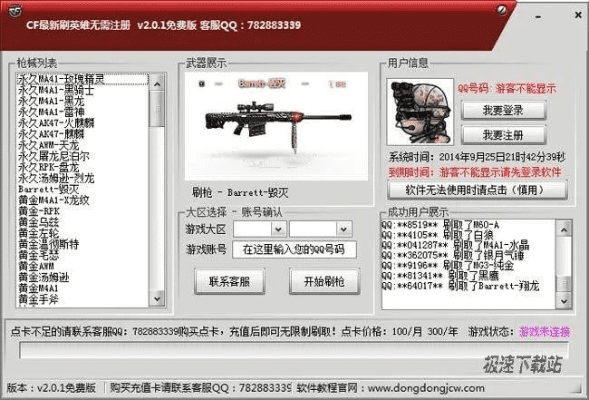Click www.dongdongjcw.com in status bar

tap(426, 388)
